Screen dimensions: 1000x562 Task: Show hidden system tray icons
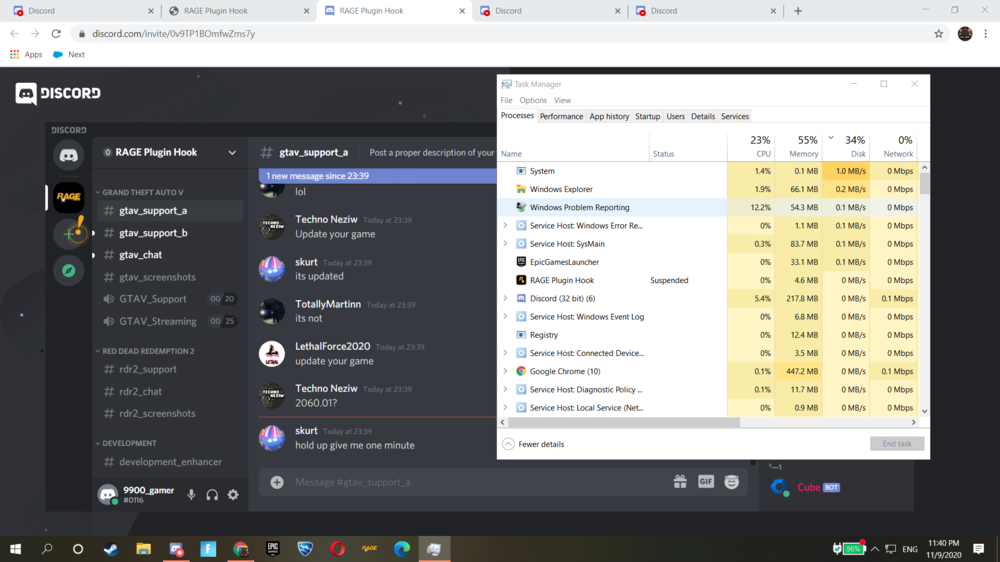click(x=875, y=549)
